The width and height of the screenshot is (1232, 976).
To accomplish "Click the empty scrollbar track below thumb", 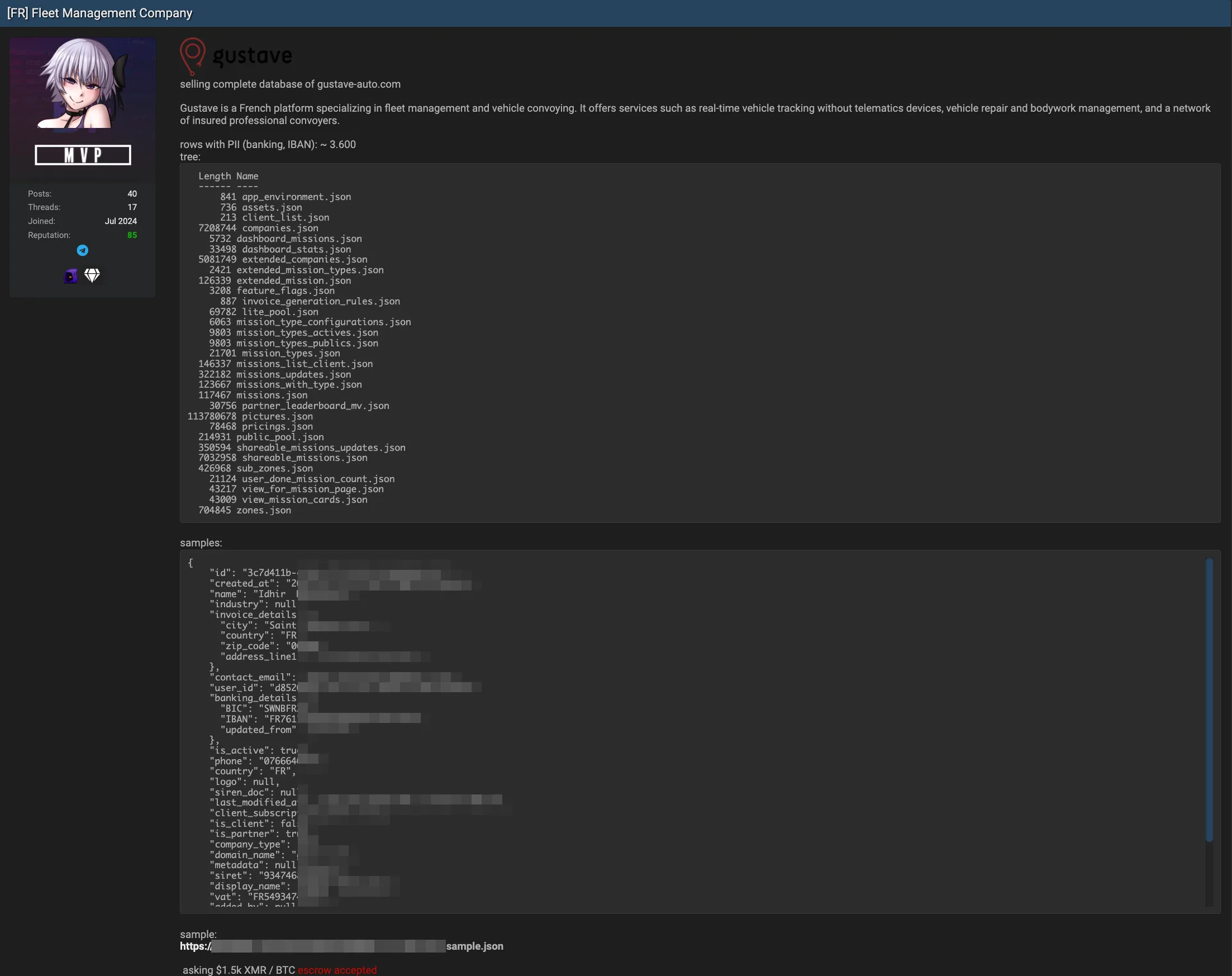I will pyautogui.click(x=1209, y=874).
